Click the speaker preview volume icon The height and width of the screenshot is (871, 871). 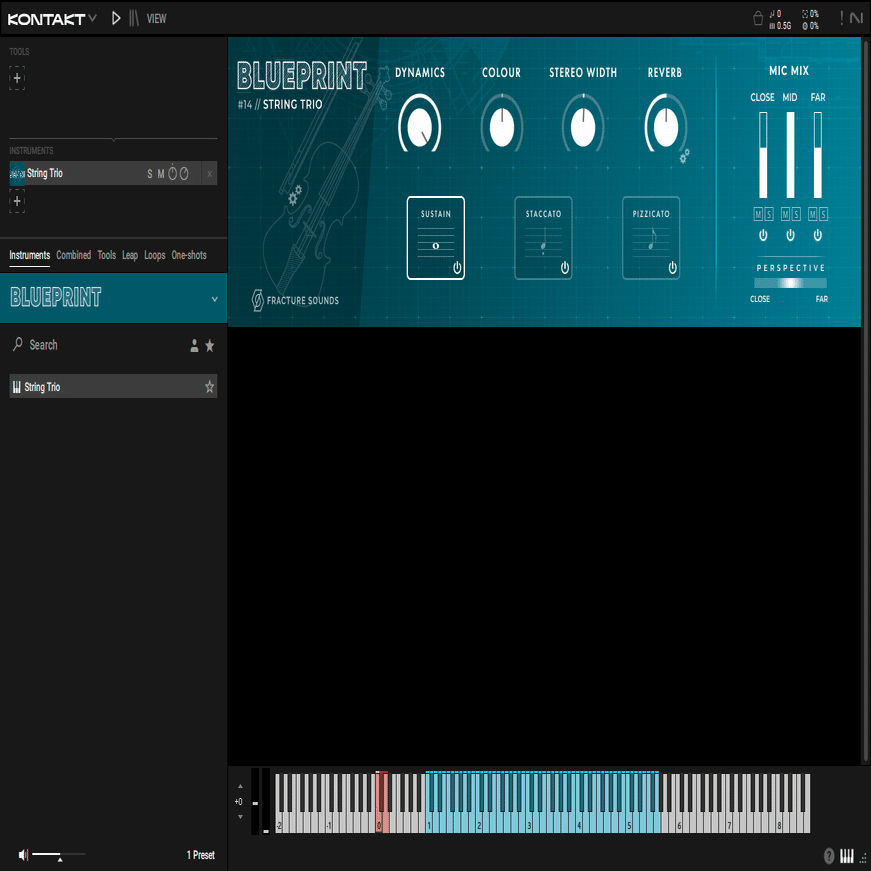23,855
